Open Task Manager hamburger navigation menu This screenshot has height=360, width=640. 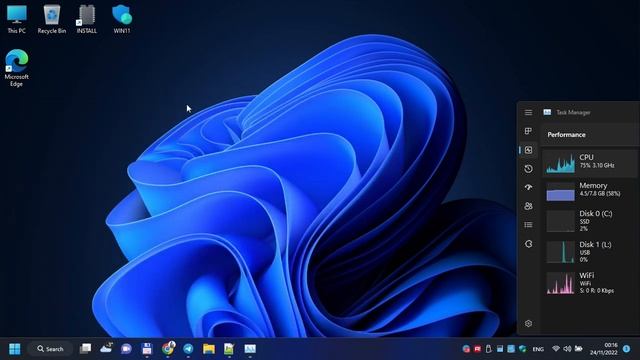(x=528, y=112)
